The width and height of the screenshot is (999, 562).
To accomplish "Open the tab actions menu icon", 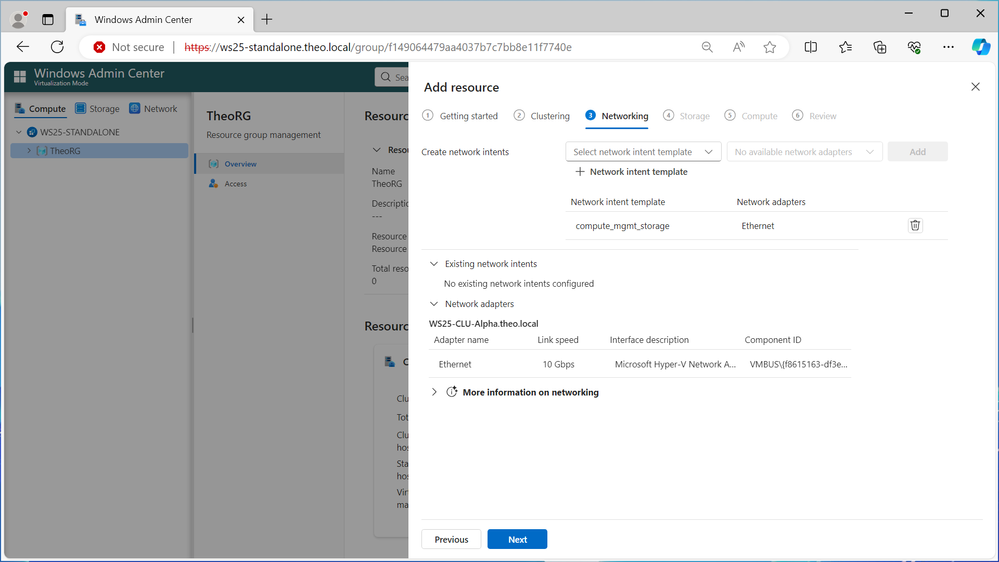I will coord(48,20).
